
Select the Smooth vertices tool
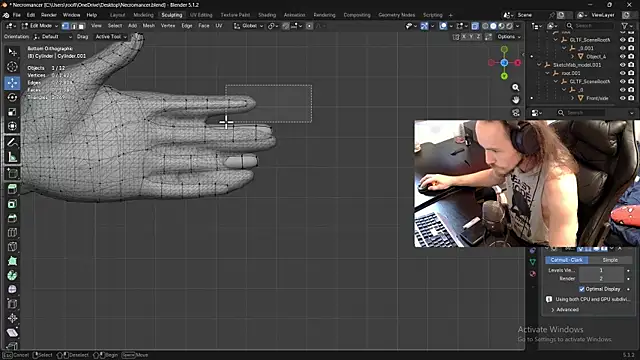tap(12, 289)
